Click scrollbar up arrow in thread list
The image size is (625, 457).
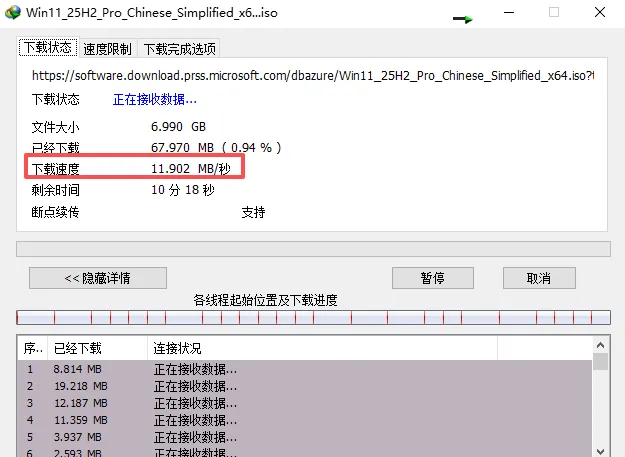[601, 345]
